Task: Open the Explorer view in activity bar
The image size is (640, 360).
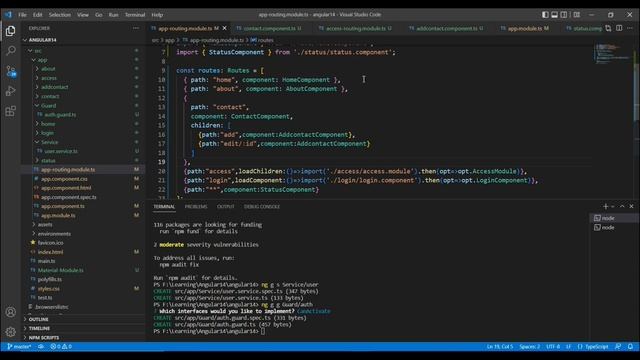Action: coord(11,31)
